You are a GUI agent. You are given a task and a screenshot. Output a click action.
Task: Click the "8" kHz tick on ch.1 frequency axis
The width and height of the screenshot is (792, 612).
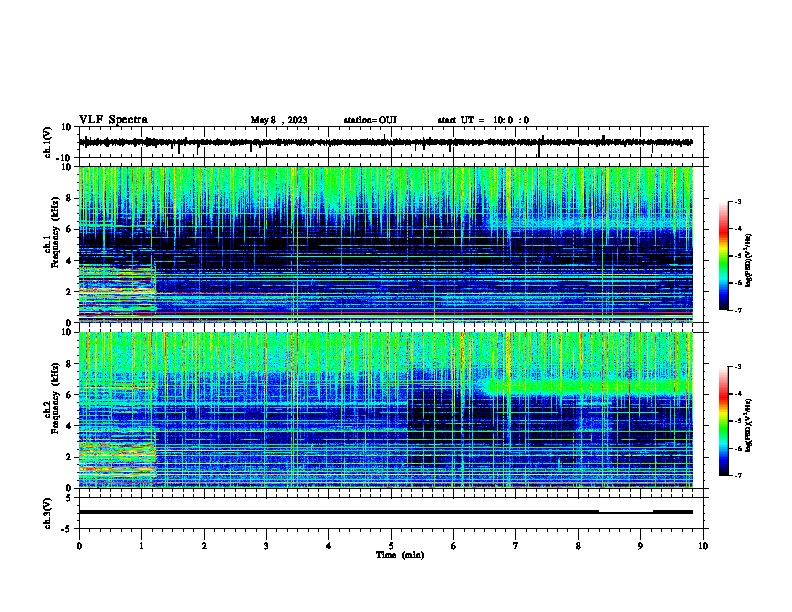pyautogui.click(x=71, y=198)
